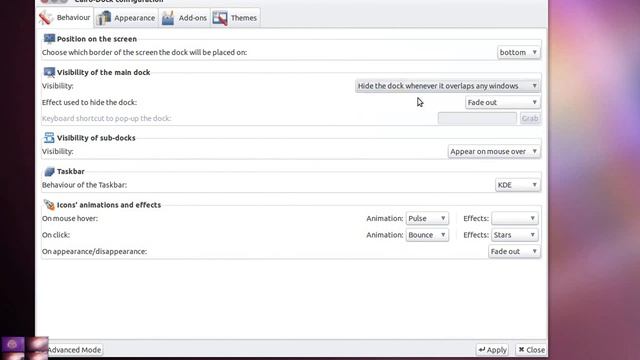
Task: Click the Add-ons tab icon
Action: tap(168, 18)
